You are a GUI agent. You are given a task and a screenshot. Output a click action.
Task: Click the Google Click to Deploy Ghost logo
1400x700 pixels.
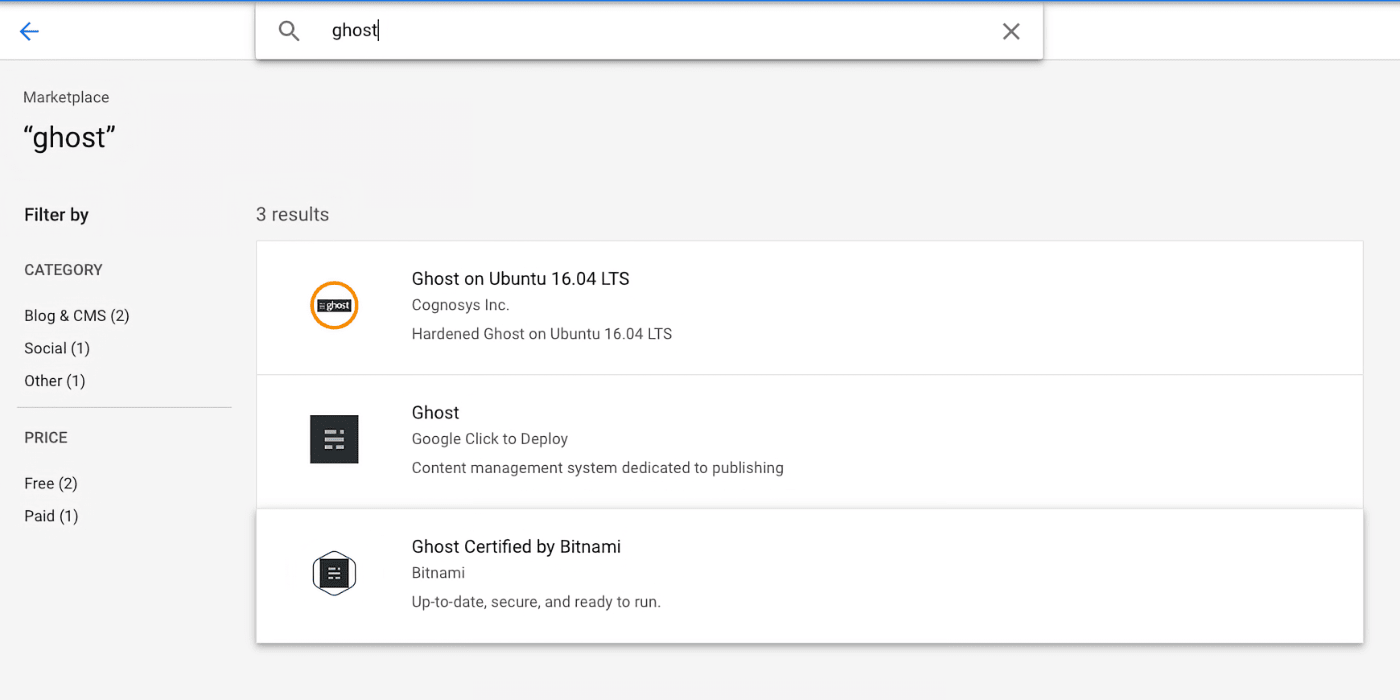[334, 439]
